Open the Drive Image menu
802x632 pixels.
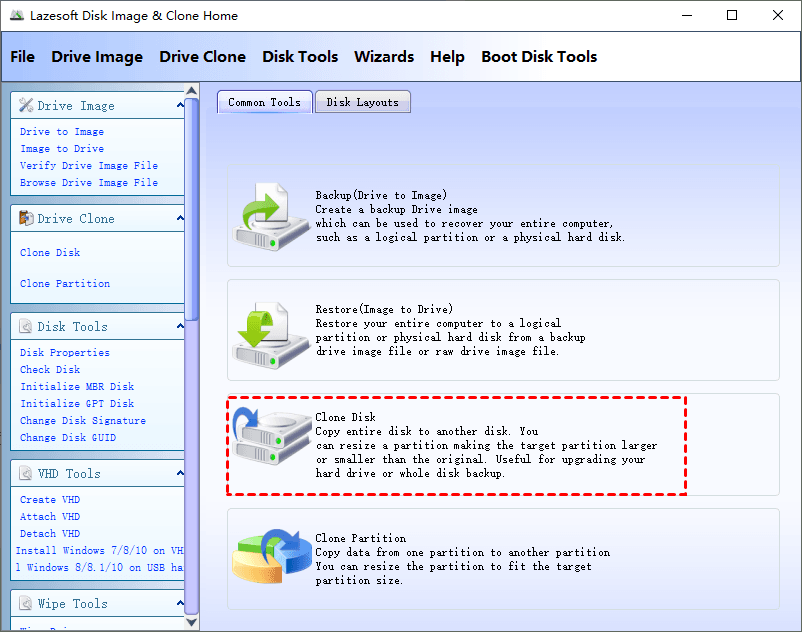[97, 57]
